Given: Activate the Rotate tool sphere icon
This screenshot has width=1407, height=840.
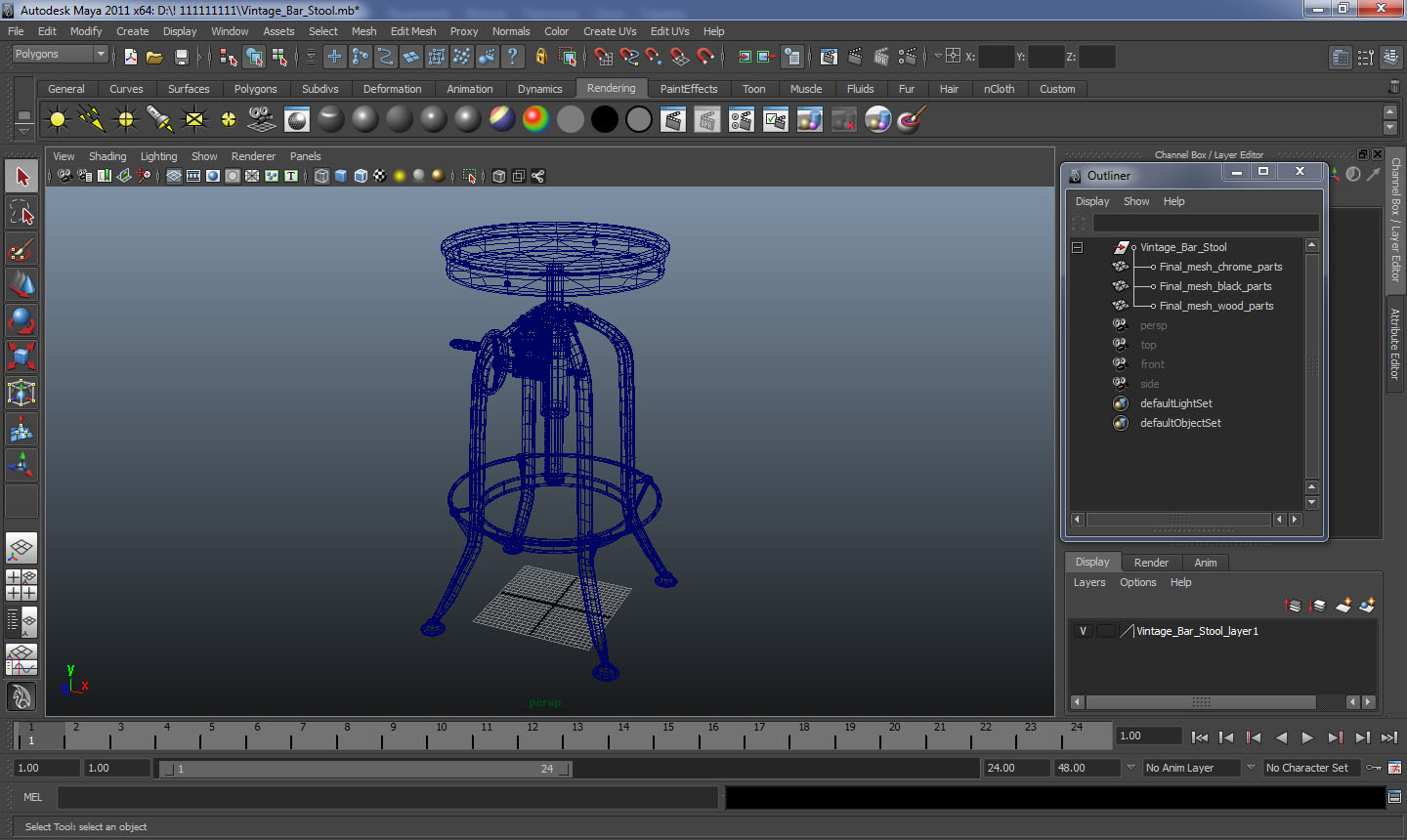Looking at the screenshot, I should 21,320.
